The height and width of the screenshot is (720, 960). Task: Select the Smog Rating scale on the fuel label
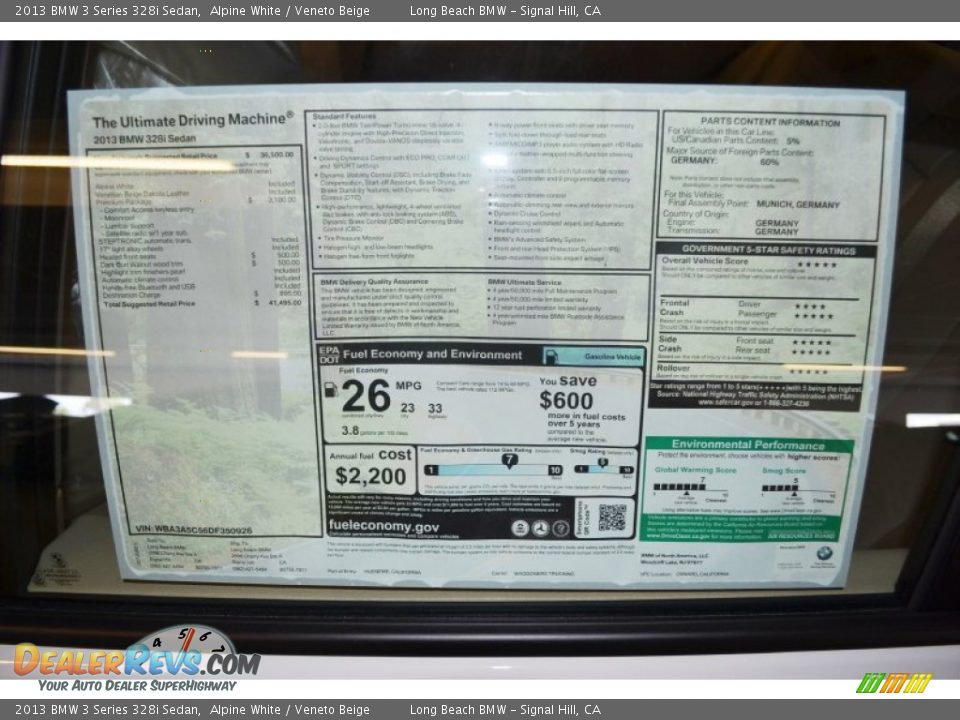(x=604, y=469)
